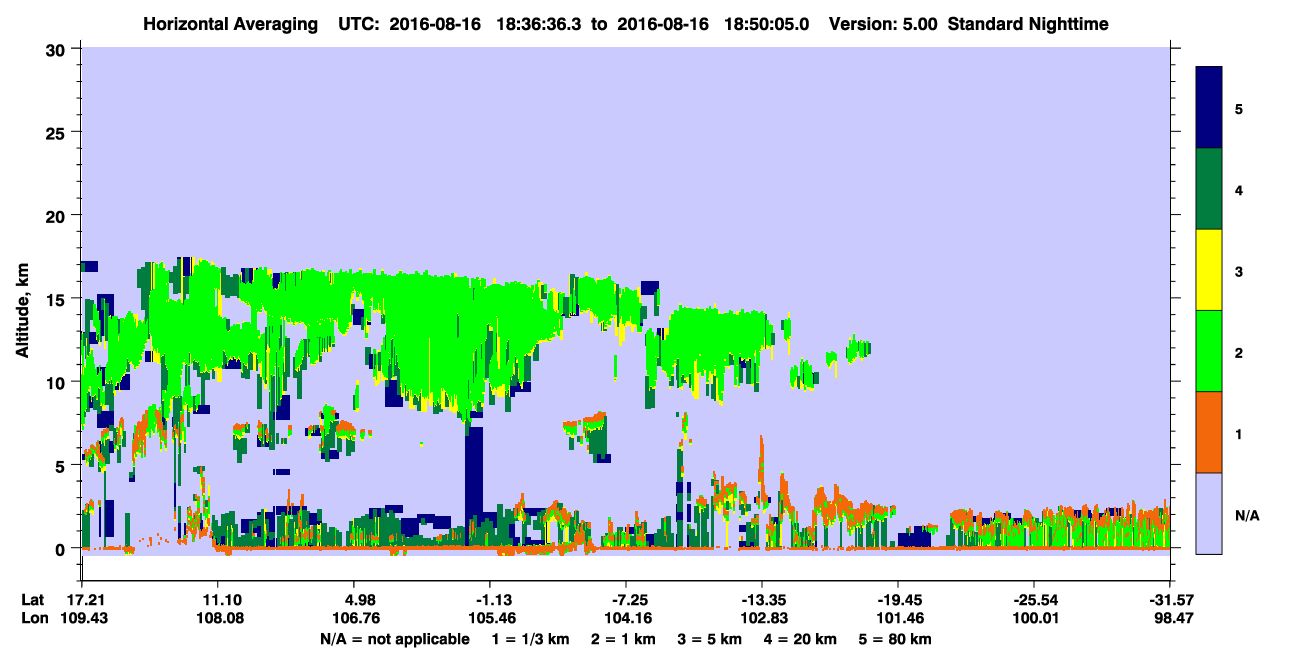
Task: Click the yellow colorbar segment labeled 3
Action: [1209, 270]
